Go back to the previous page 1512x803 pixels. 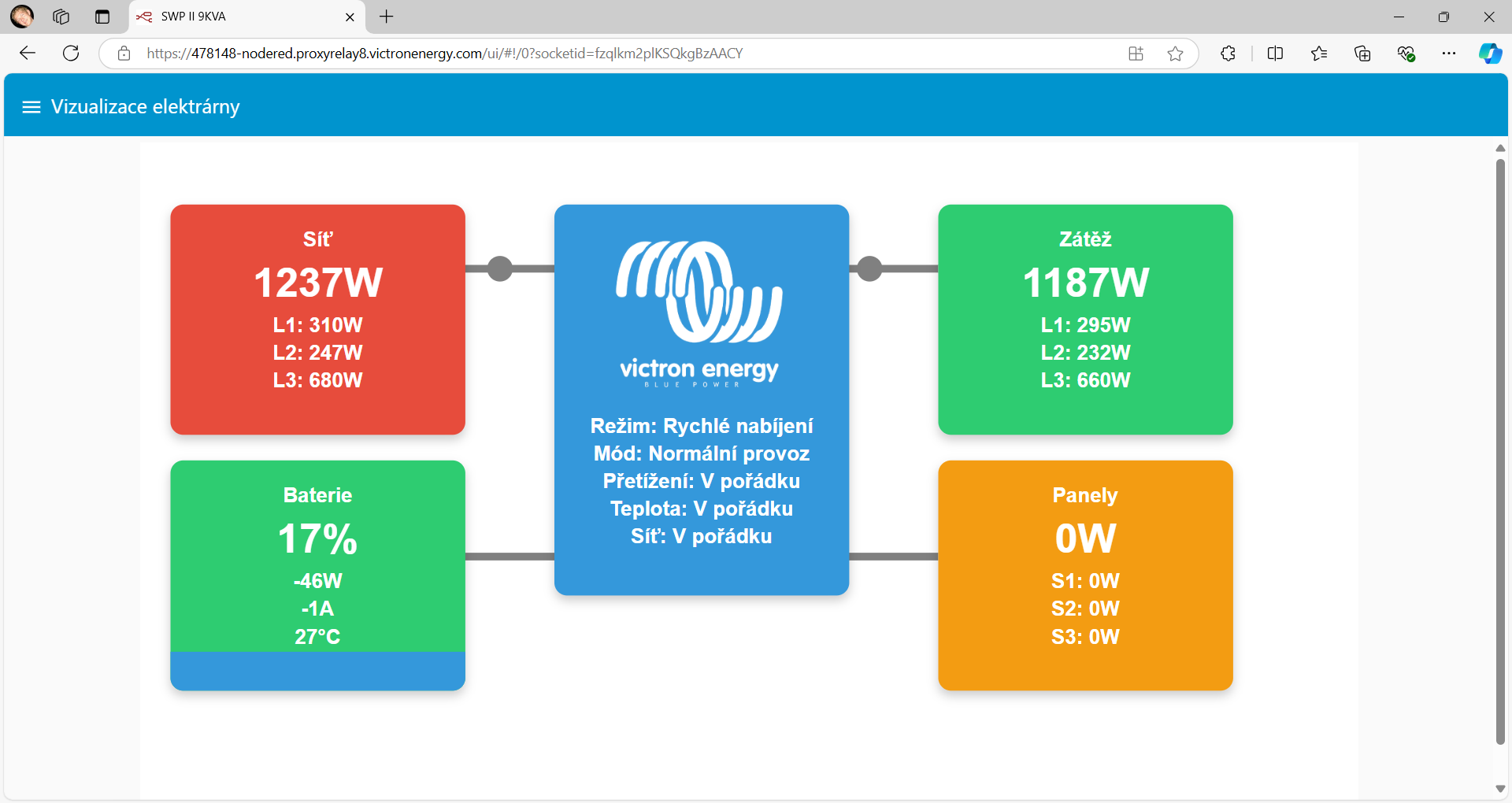coord(28,54)
